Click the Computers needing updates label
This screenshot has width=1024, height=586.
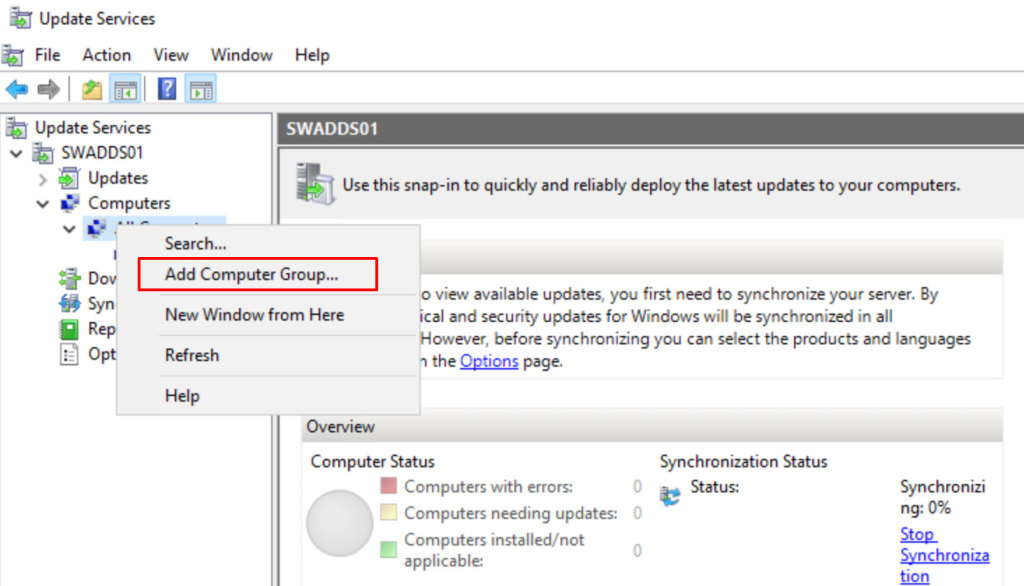[x=511, y=513]
